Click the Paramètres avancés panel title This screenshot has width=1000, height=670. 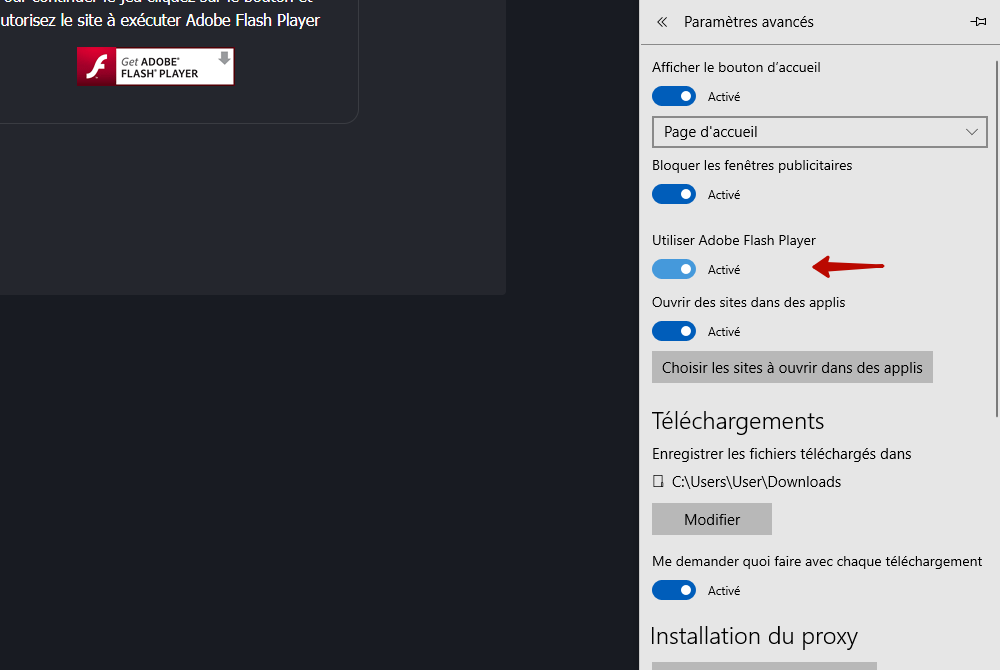tap(748, 22)
